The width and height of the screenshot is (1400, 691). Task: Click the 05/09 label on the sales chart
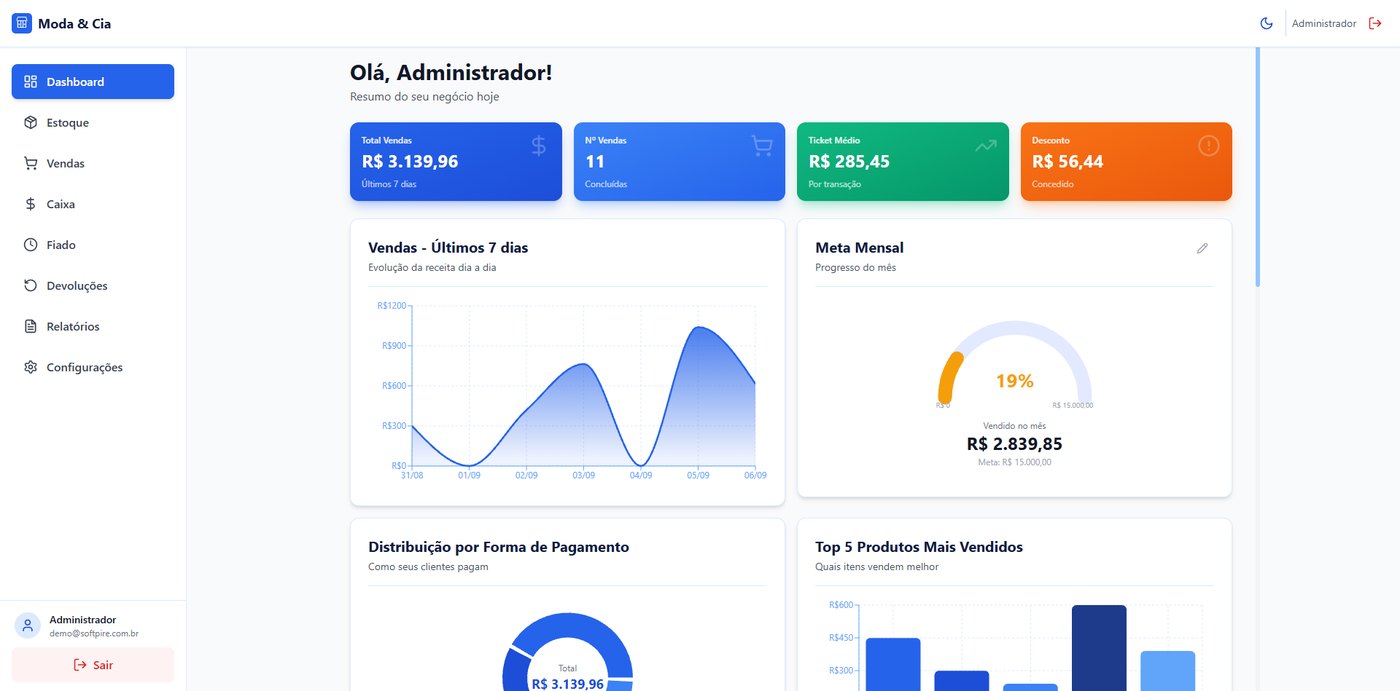[698, 476]
